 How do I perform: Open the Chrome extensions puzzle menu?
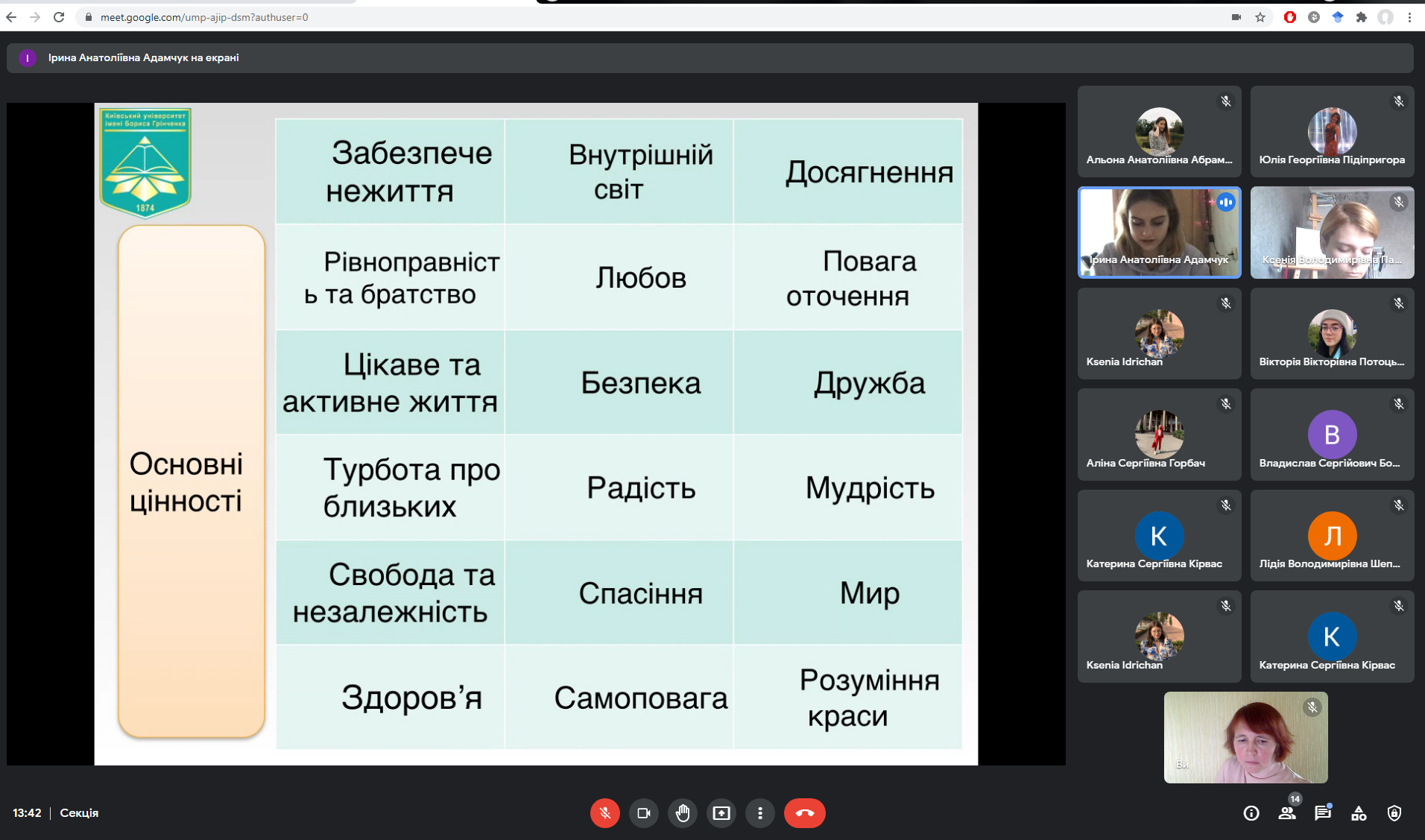[1362, 17]
